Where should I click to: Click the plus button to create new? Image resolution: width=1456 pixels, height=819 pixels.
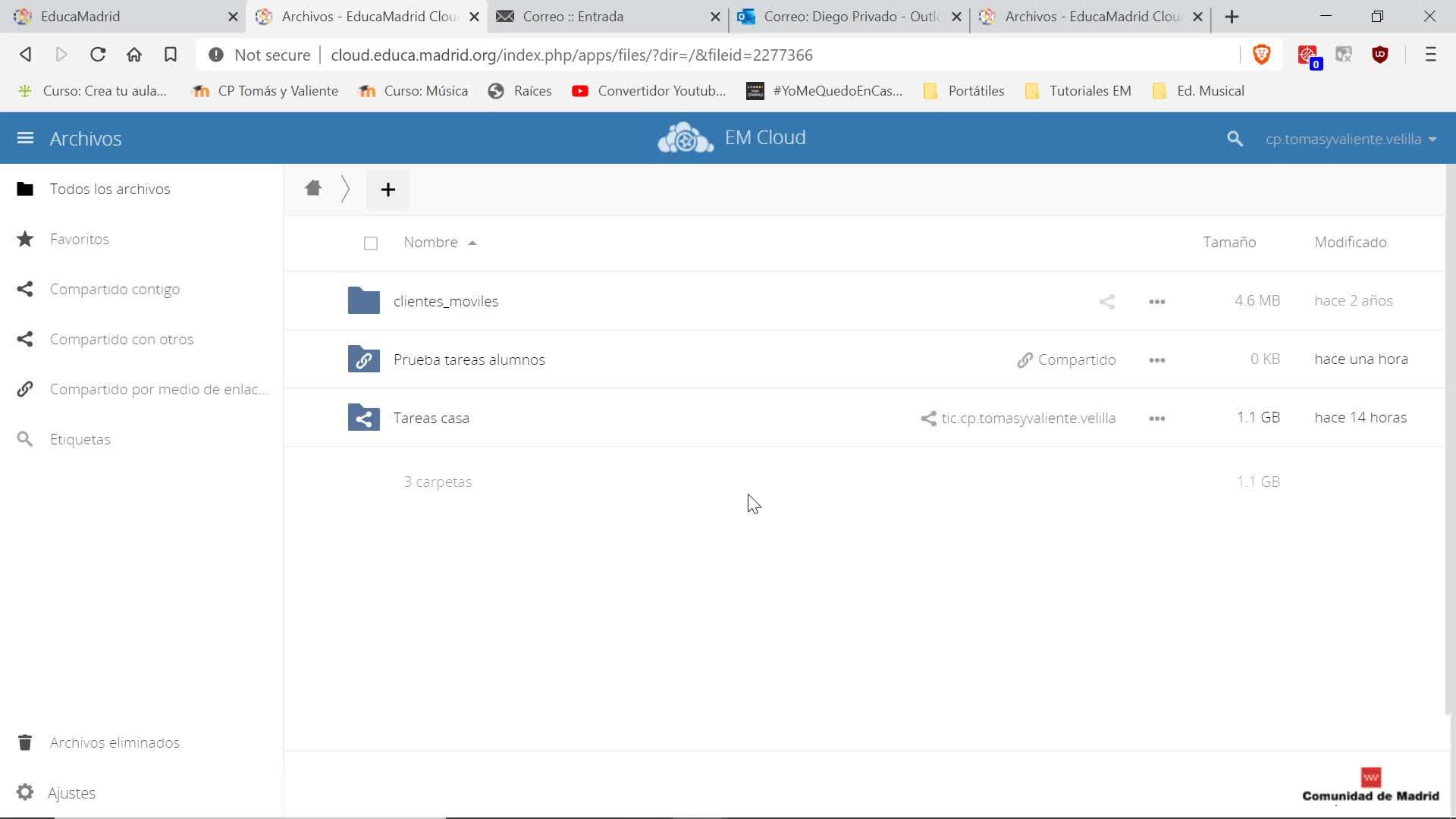[x=388, y=190]
